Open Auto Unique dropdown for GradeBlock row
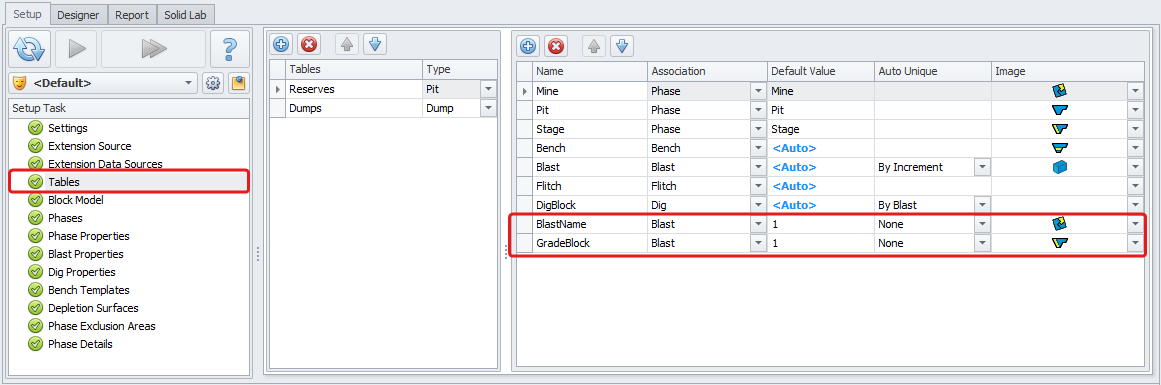 (983, 243)
